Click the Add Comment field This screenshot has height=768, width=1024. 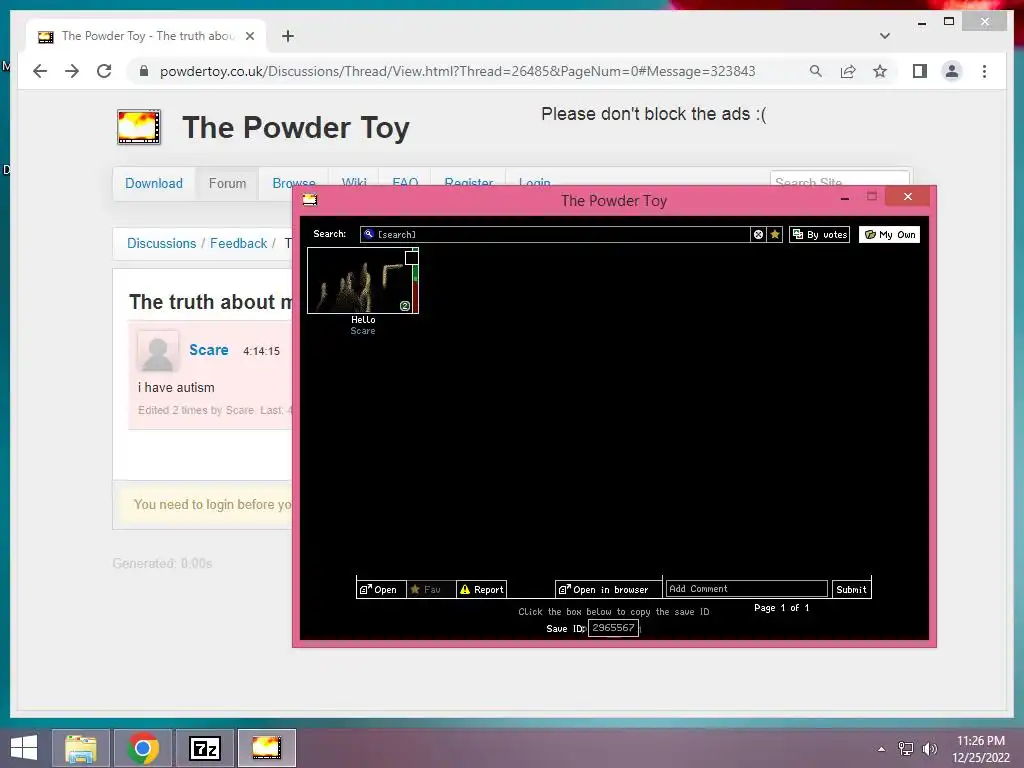(x=746, y=588)
